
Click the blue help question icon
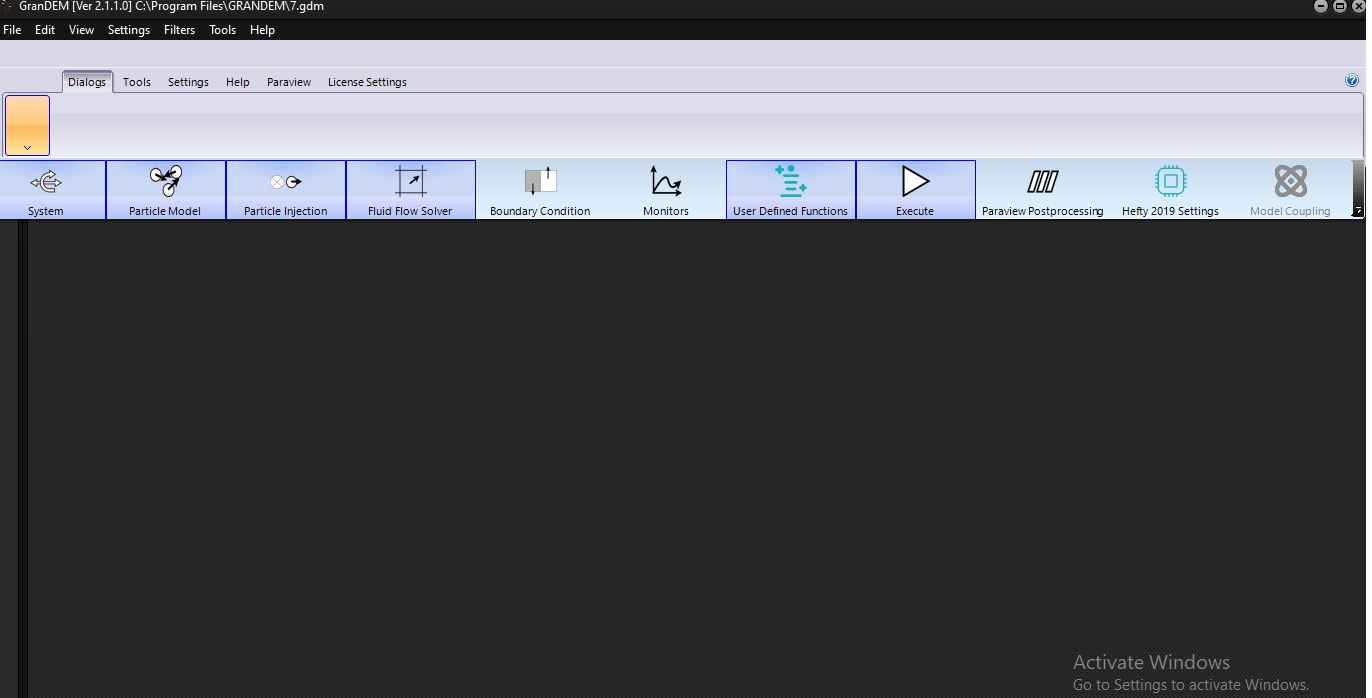coord(1352,81)
